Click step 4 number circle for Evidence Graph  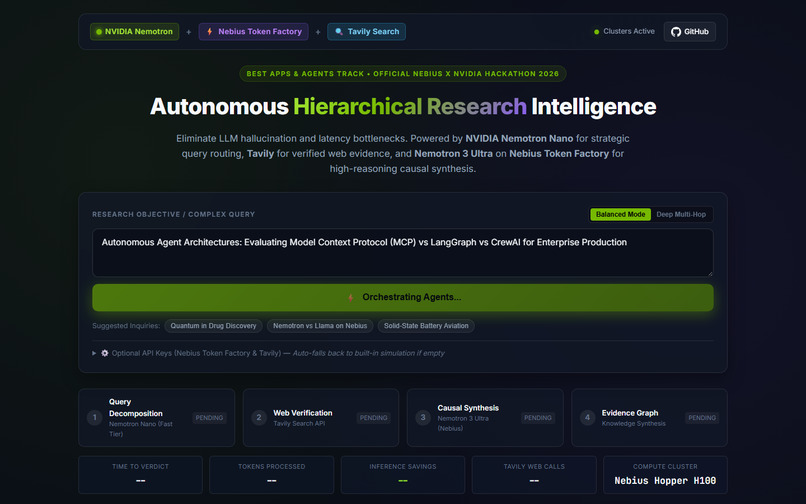[x=588, y=418]
